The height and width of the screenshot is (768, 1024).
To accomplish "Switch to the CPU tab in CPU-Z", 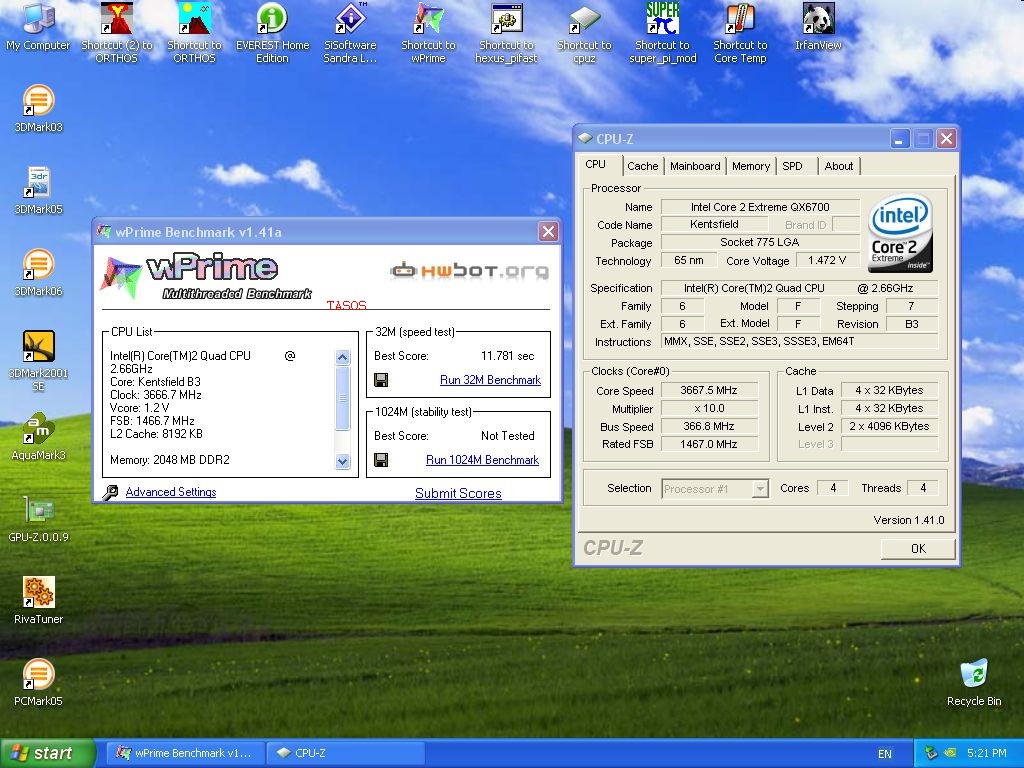I will tap(595, 165).
